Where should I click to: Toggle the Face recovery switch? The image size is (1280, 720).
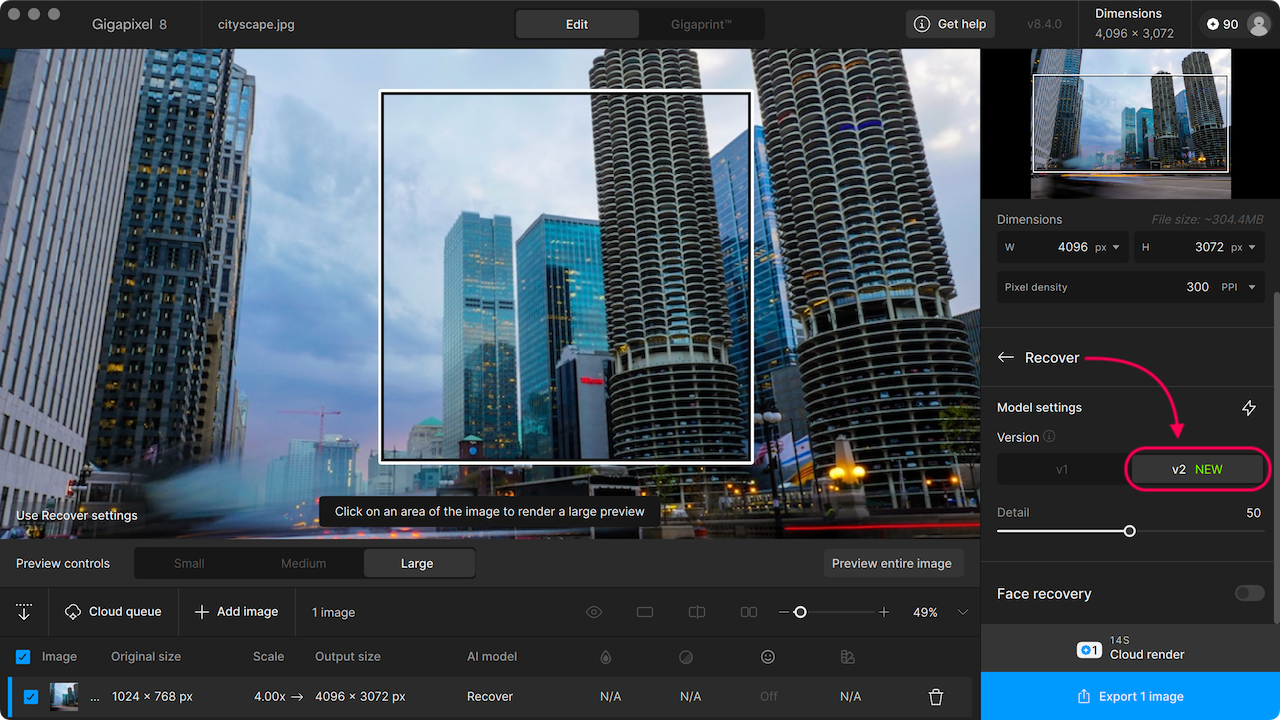(x=1248, y=593)
